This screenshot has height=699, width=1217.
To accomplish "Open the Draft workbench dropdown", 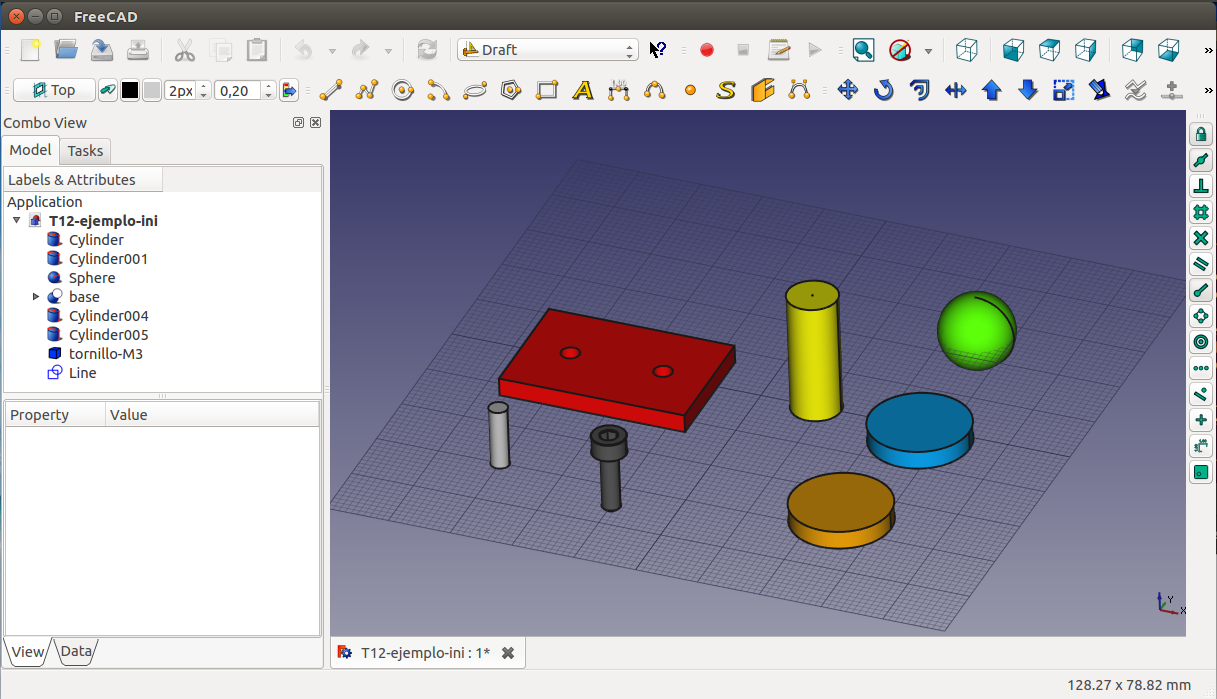I will tap(547, 50).
